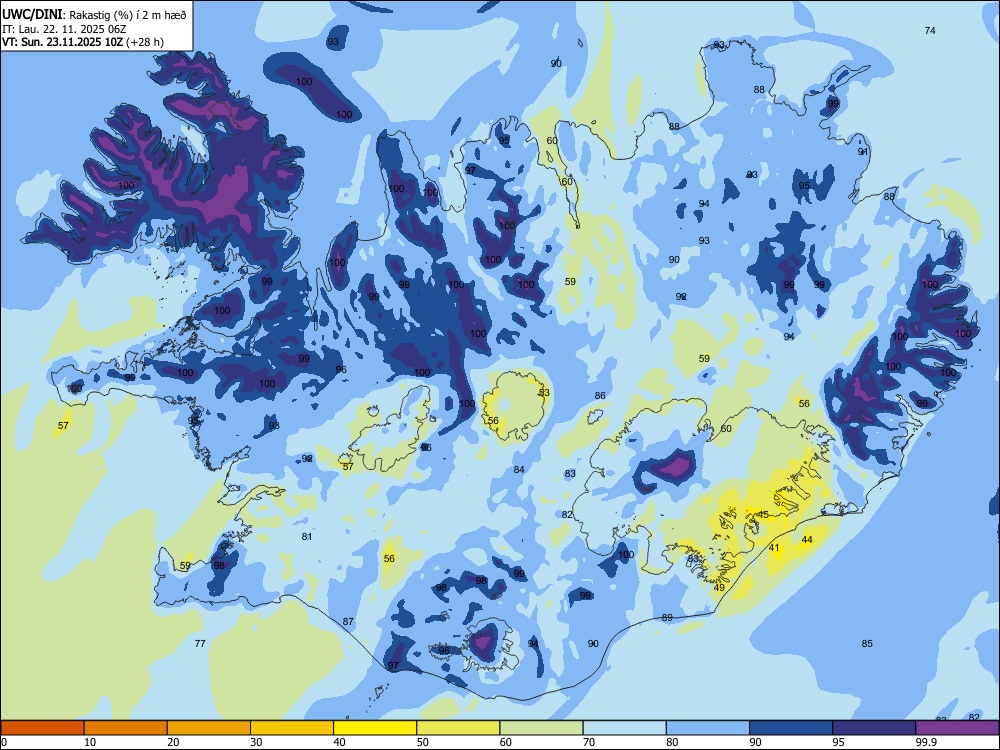Screen dimensions: 1000x750
Task: Click the '87' humidity value on the map
Action: pyautogui.click(x=348, y=621)
